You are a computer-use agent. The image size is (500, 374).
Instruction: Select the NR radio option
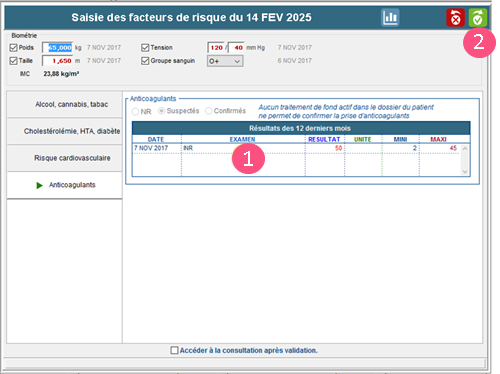coord(135,111)
